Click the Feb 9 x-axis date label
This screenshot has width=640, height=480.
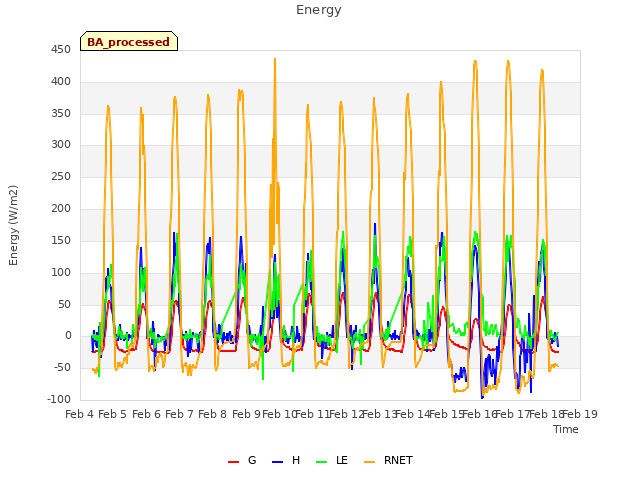click(246, 415)
